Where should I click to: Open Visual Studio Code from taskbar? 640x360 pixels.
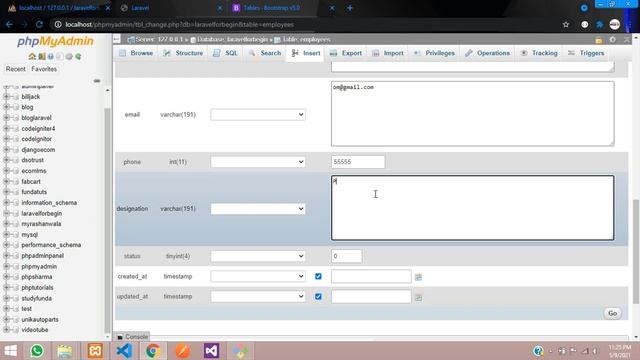click(x=124, y=351)
